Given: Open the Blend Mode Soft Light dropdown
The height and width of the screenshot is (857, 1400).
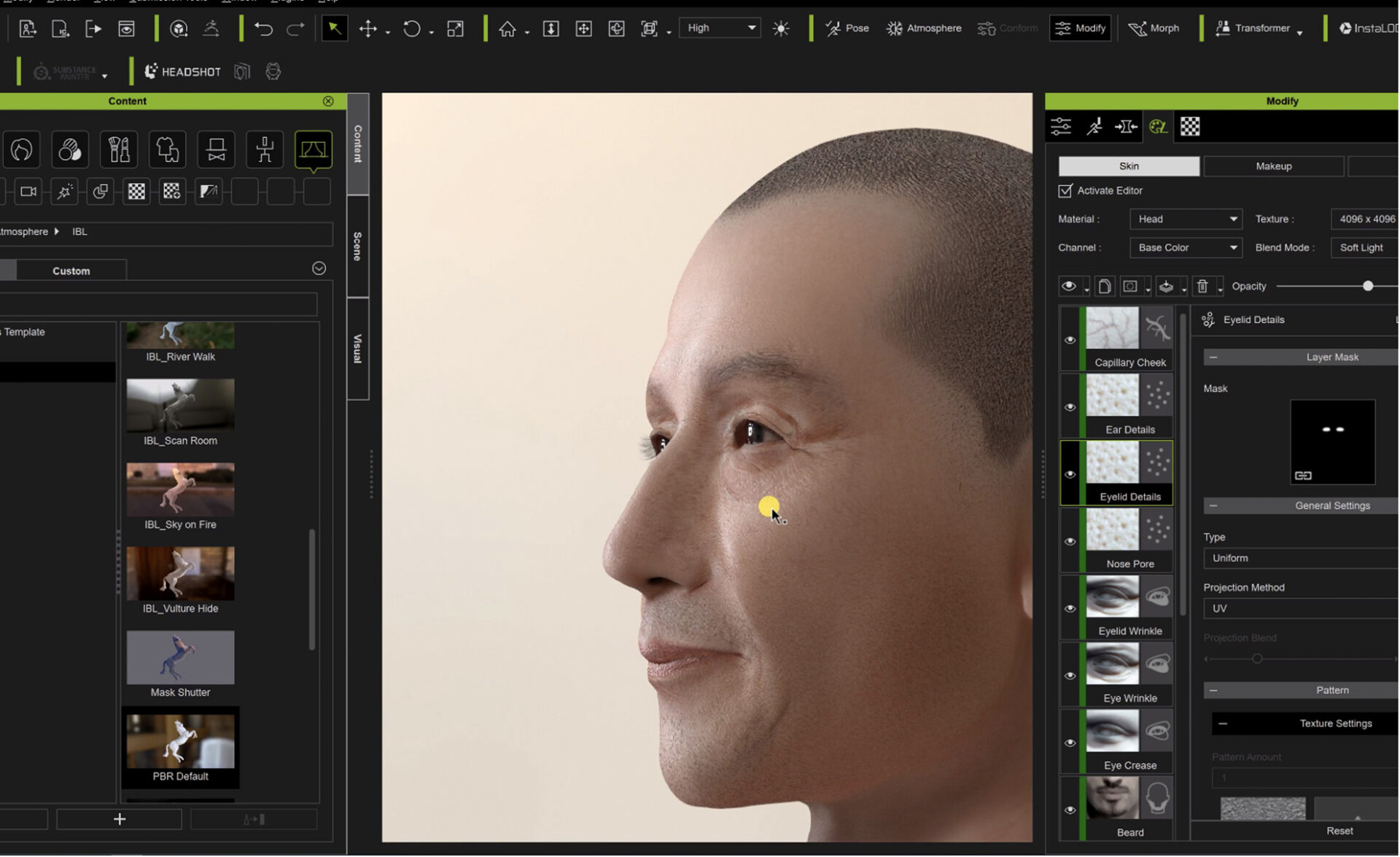Looking at the screenshot, I should [1364, 247].
